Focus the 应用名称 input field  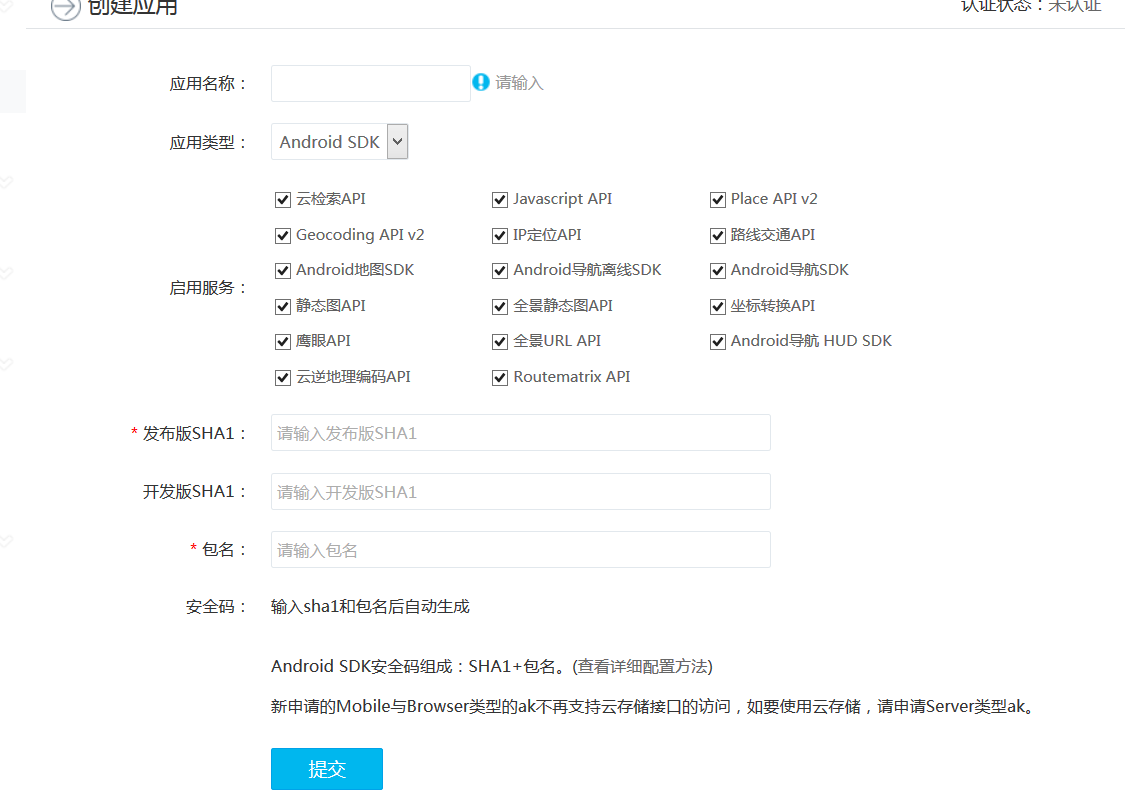(x=370, y=83)
